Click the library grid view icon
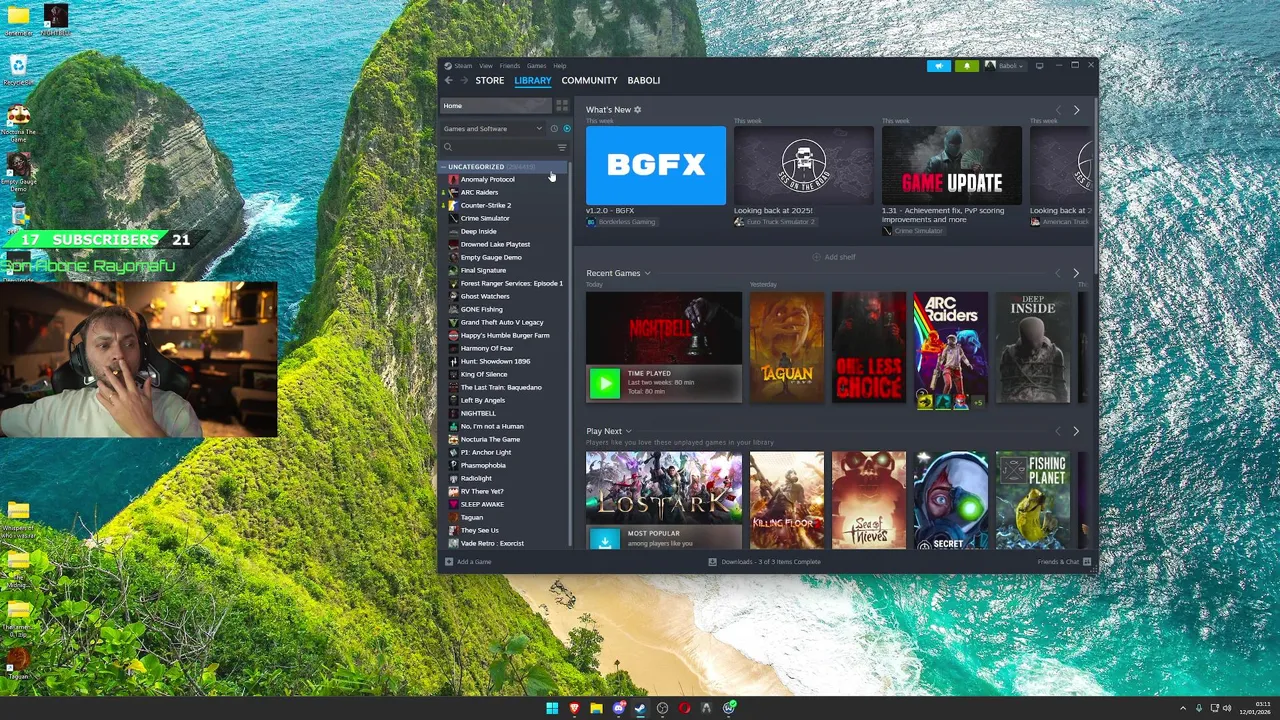The width and height of the screenshot is (1280, 720). [562, 105]
